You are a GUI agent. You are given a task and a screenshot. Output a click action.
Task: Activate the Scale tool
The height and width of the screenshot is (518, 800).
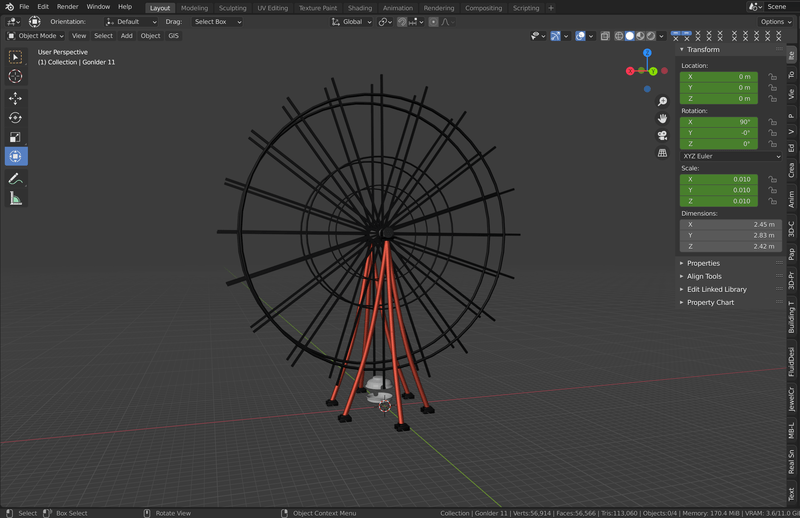coord(15,137)
